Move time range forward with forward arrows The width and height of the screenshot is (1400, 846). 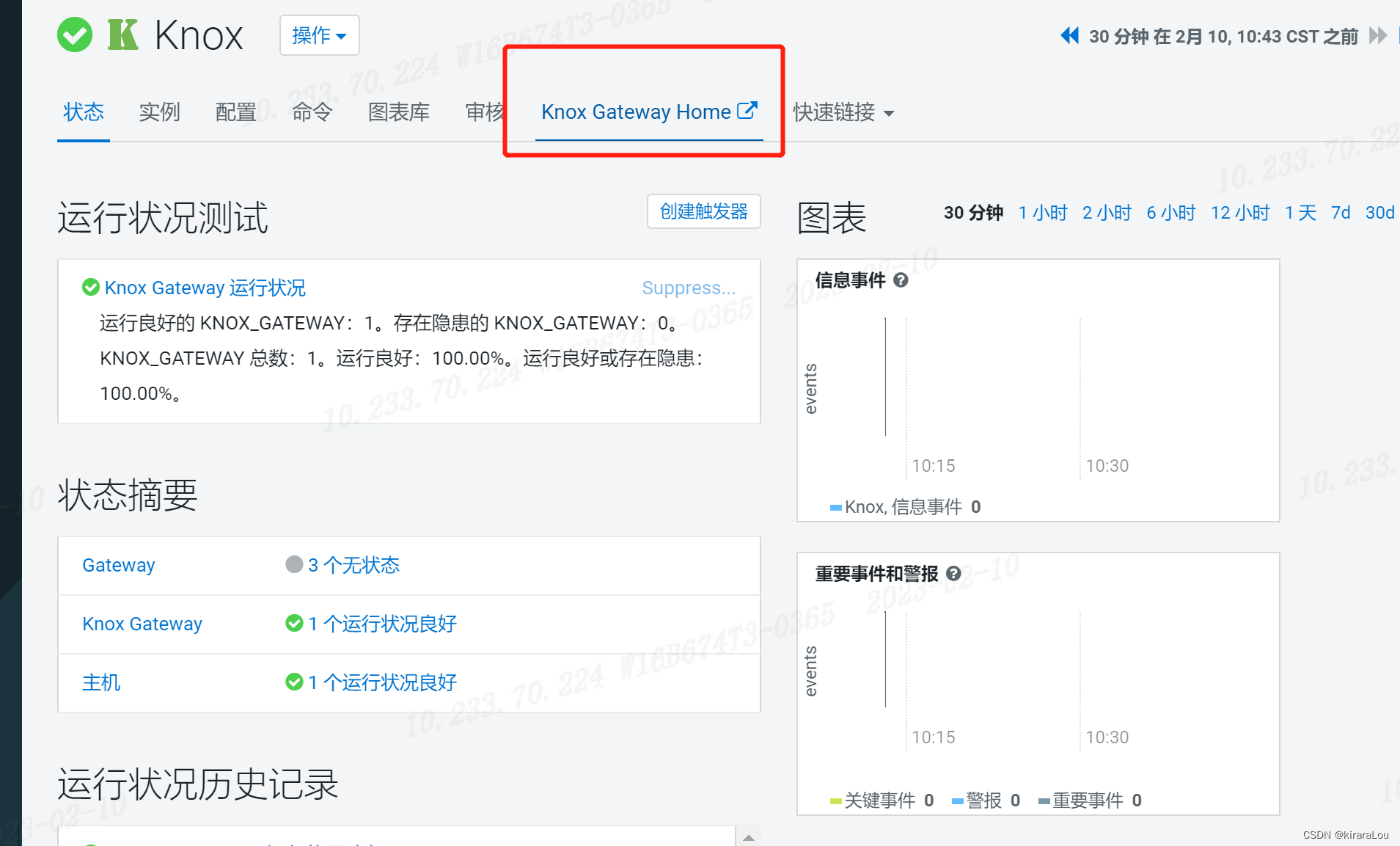1378,35
